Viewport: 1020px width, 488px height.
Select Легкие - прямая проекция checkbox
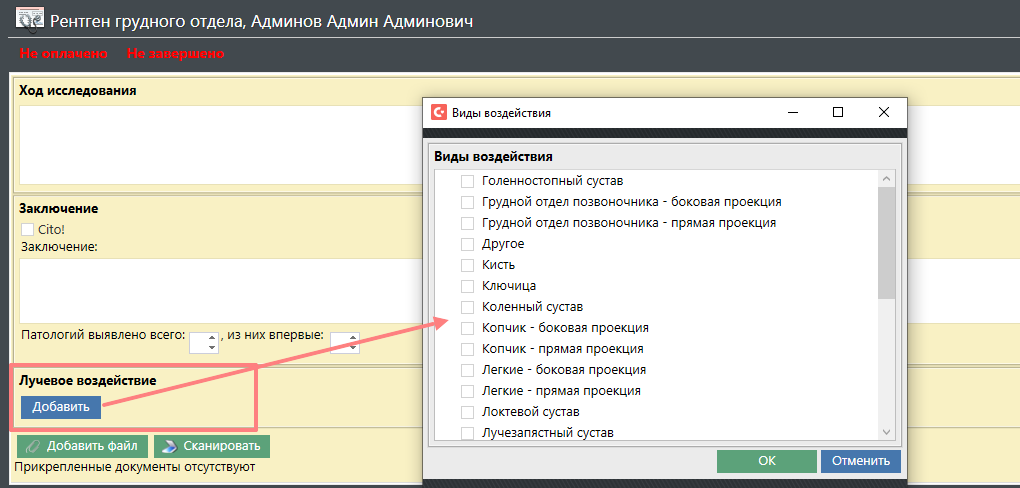pos(466,391)
